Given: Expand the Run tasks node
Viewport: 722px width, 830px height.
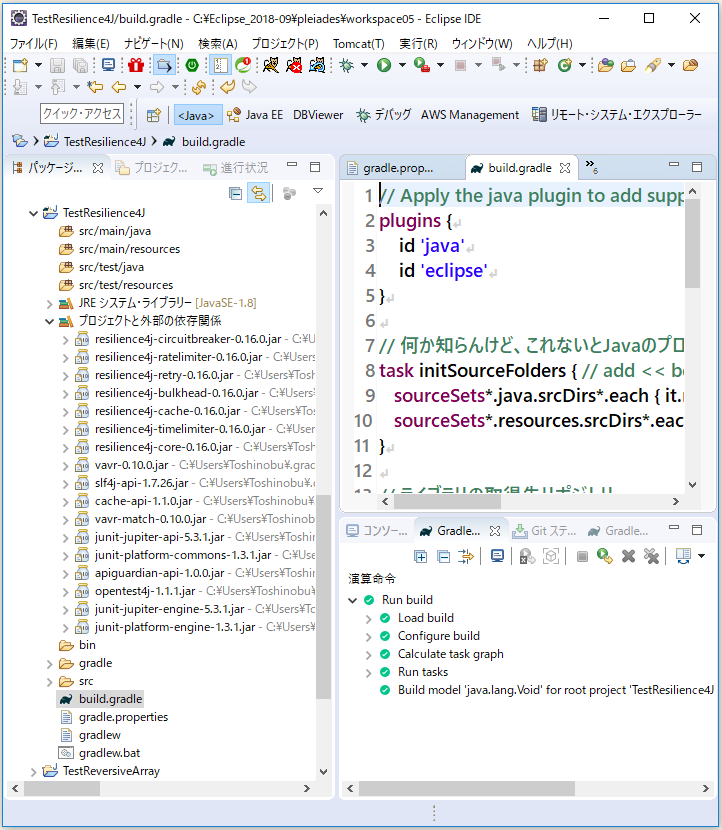Looking at the screenshot, I should [369, 673].
